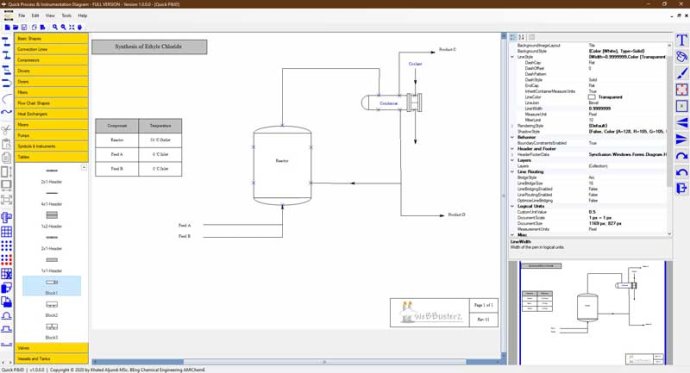Open the View menu

pos(51,15)
